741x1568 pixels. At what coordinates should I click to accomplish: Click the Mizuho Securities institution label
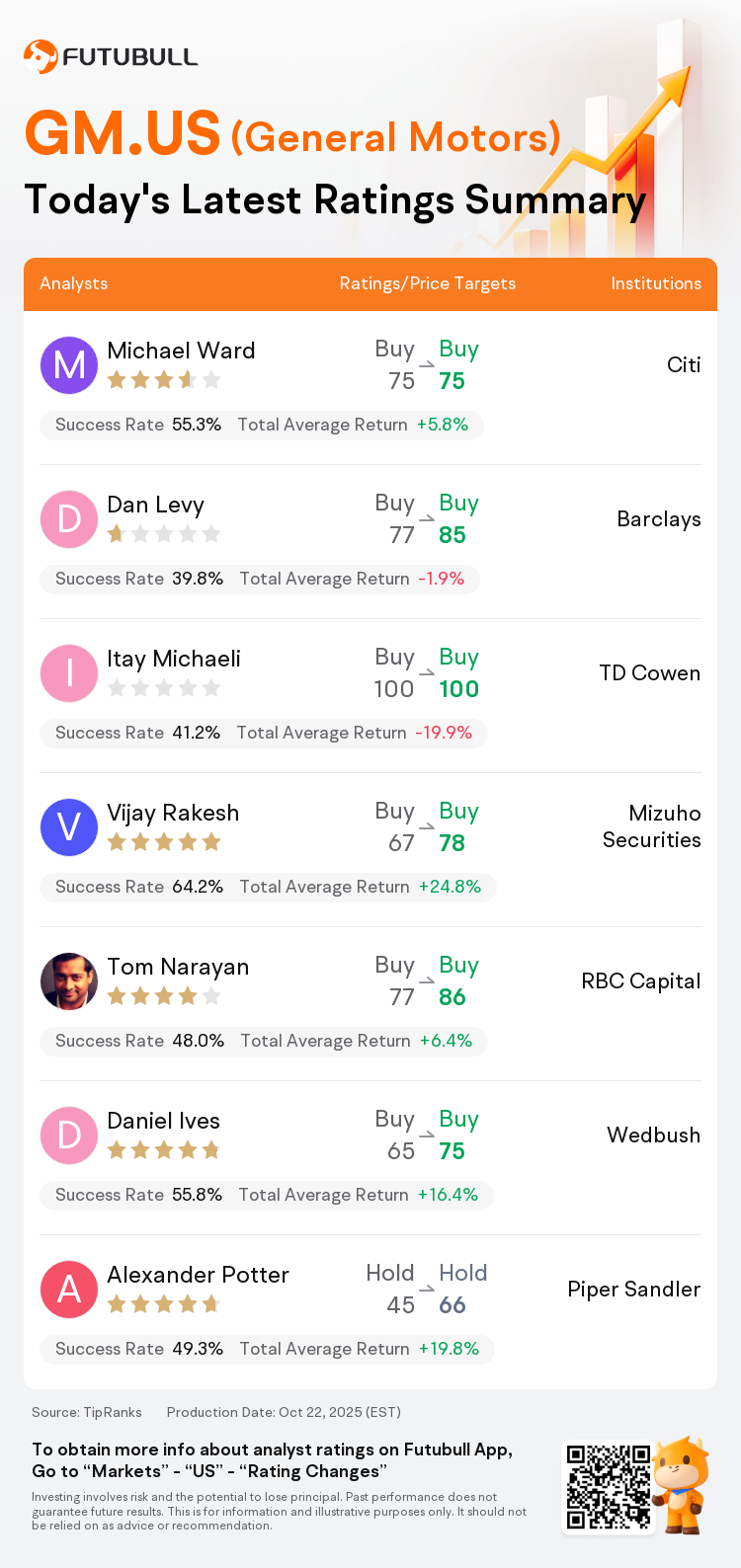pyautogui.click(x=652, y=826)
